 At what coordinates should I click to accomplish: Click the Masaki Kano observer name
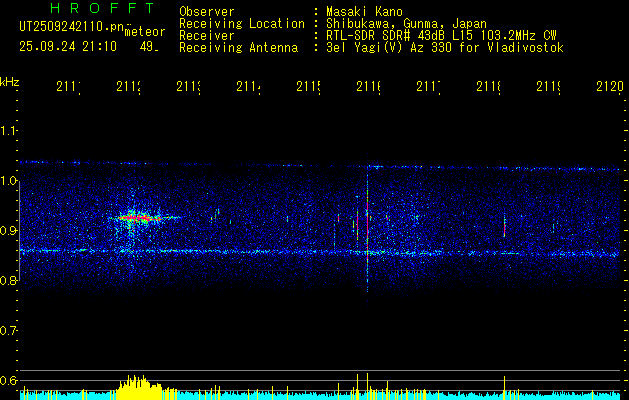(364, 11)
